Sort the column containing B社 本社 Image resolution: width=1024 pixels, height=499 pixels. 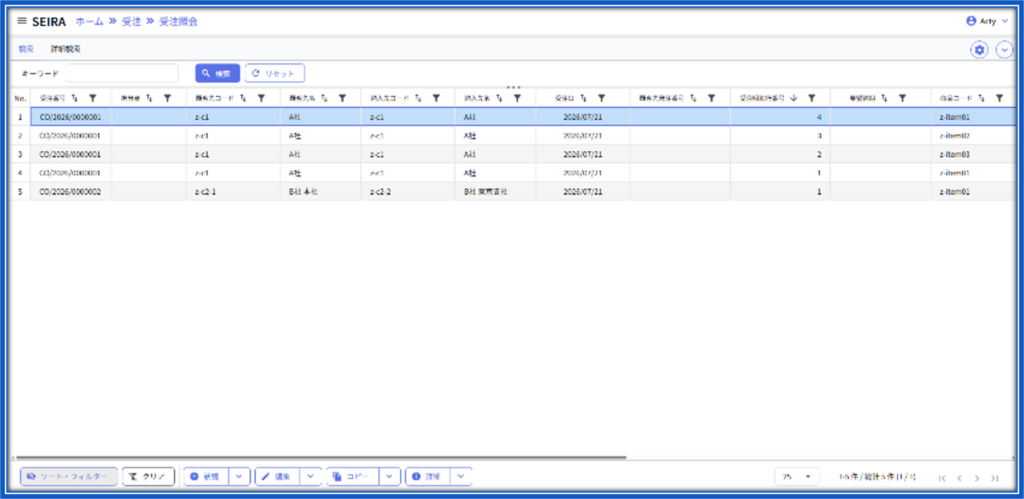[324, 98]
